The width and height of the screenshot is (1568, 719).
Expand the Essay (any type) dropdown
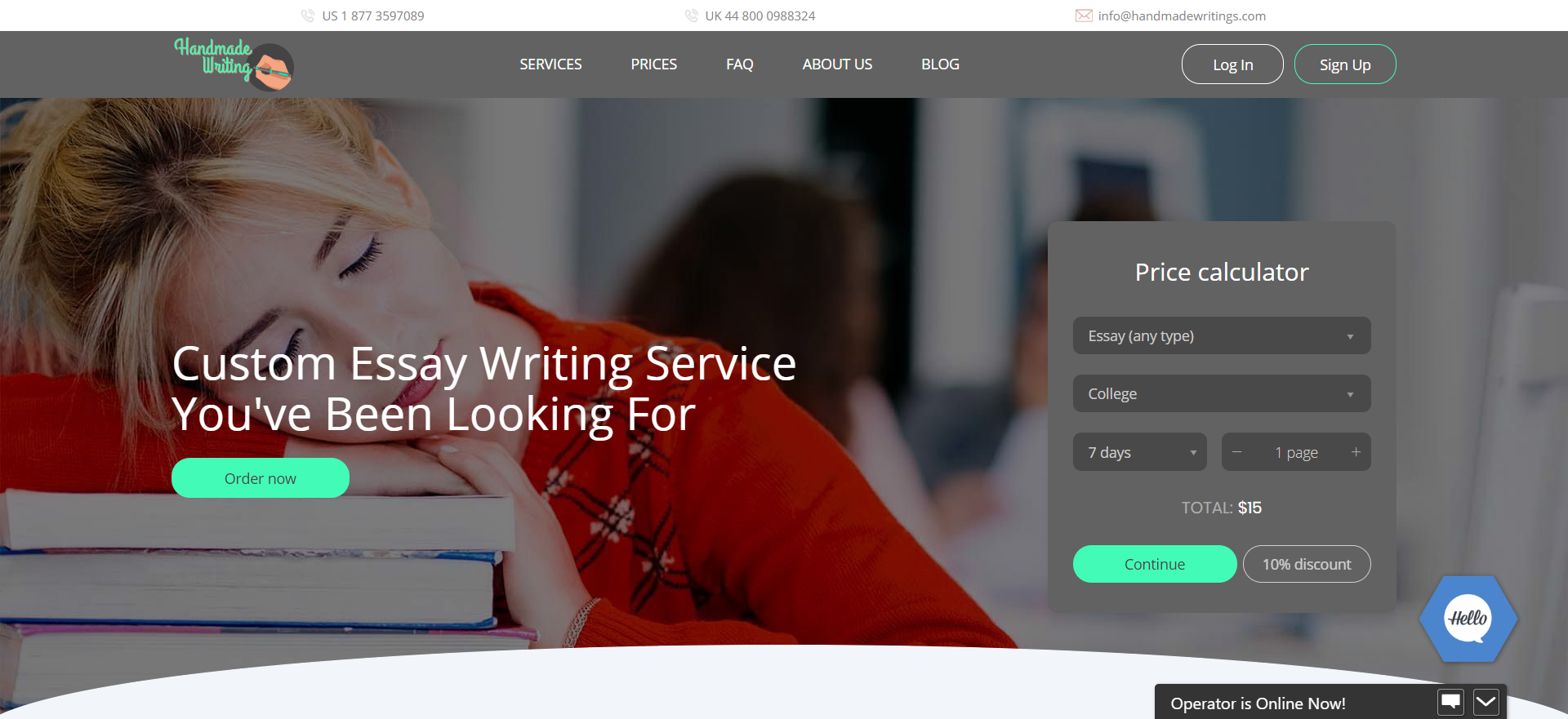click(1222, 335)
